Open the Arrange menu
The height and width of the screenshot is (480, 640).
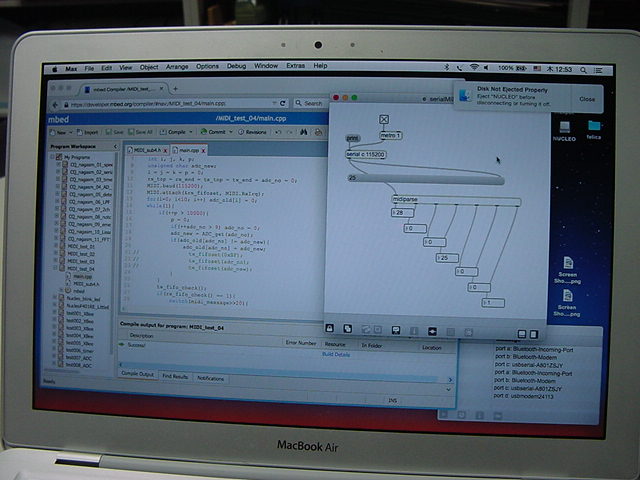[x=177, y=67]
